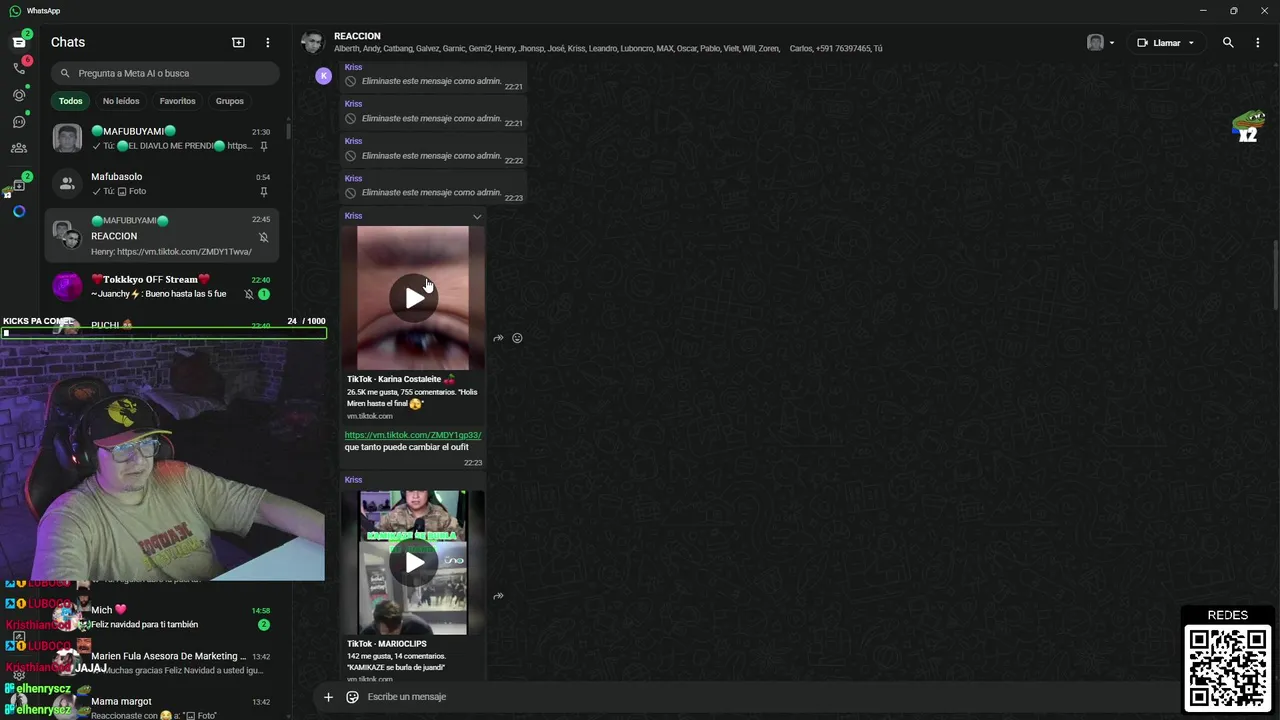Open the Channels sidebar icon
The height and width of the screenshot is (720, 1280).
point(18,122)
